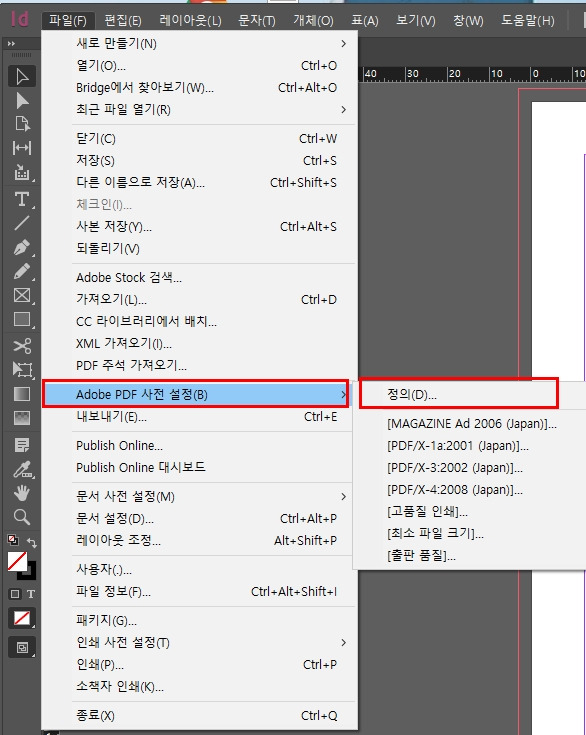Select the Note tool
586x735 pixels.
22,444
